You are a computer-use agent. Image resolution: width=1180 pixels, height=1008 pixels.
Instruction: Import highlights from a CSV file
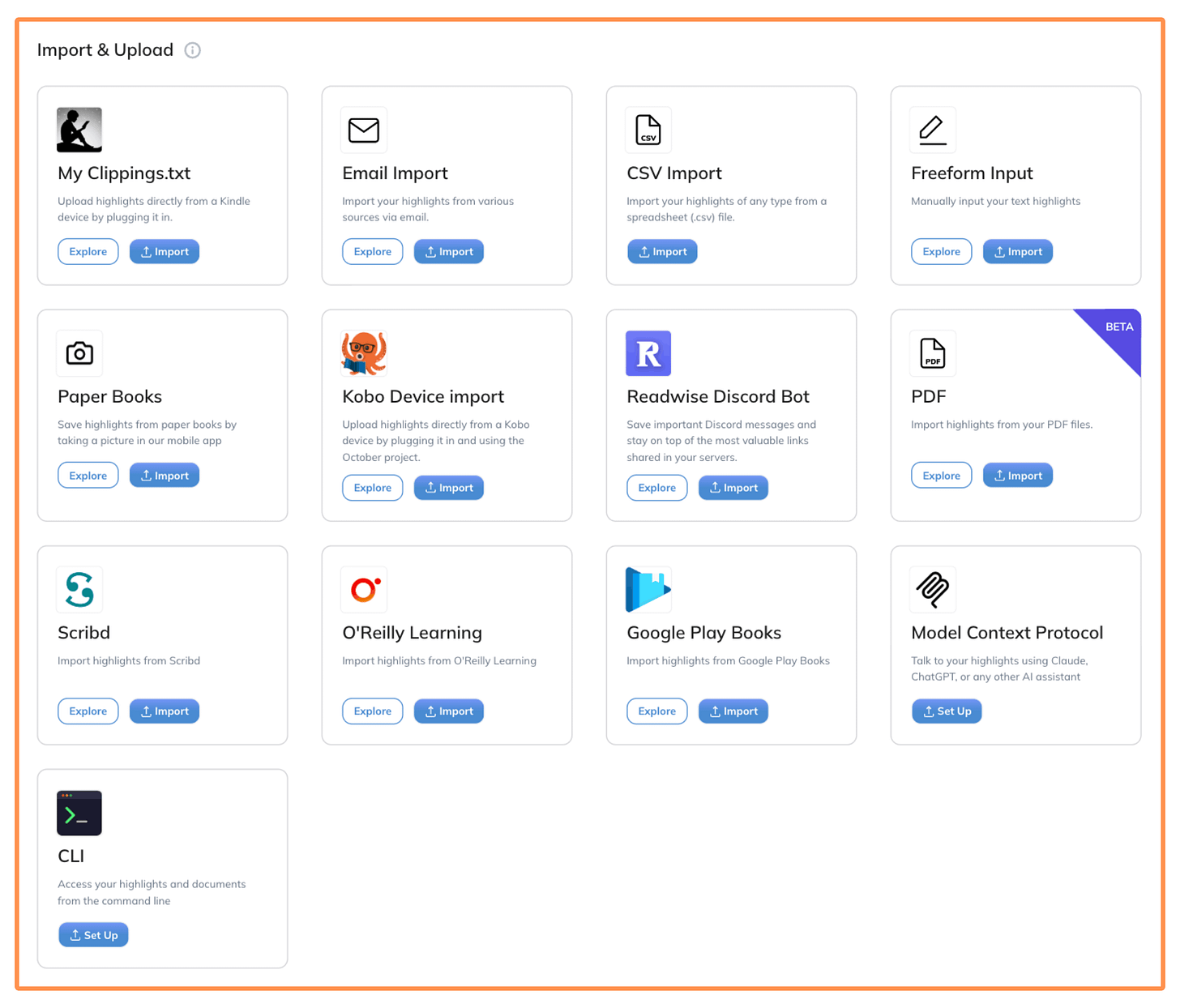(662, 252)
